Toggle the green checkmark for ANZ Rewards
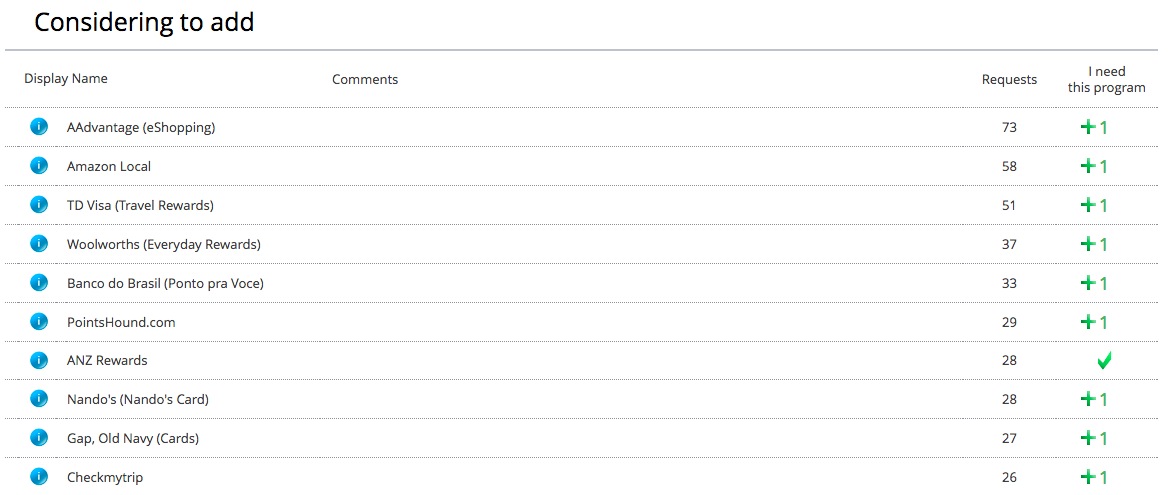 click(1104, 361)
